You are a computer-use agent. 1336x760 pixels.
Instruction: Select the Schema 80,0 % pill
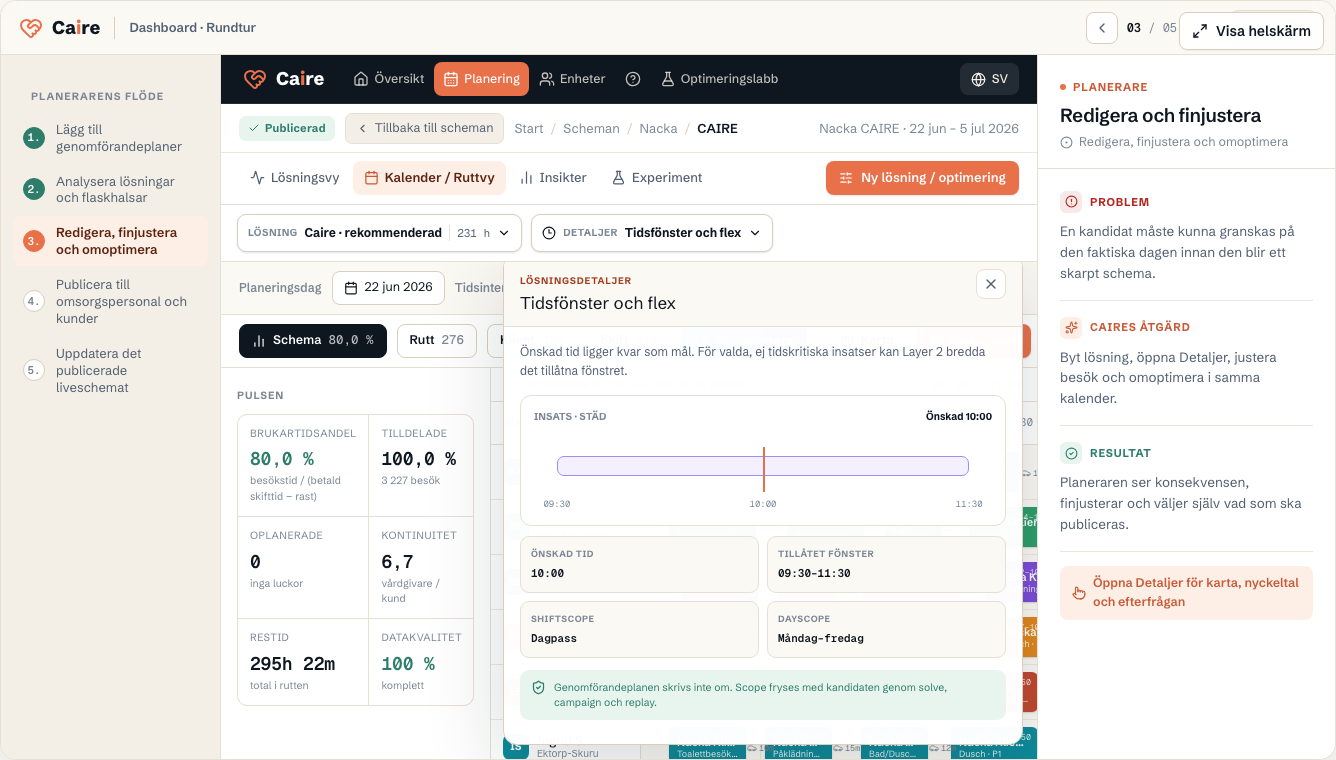point(313,340)
